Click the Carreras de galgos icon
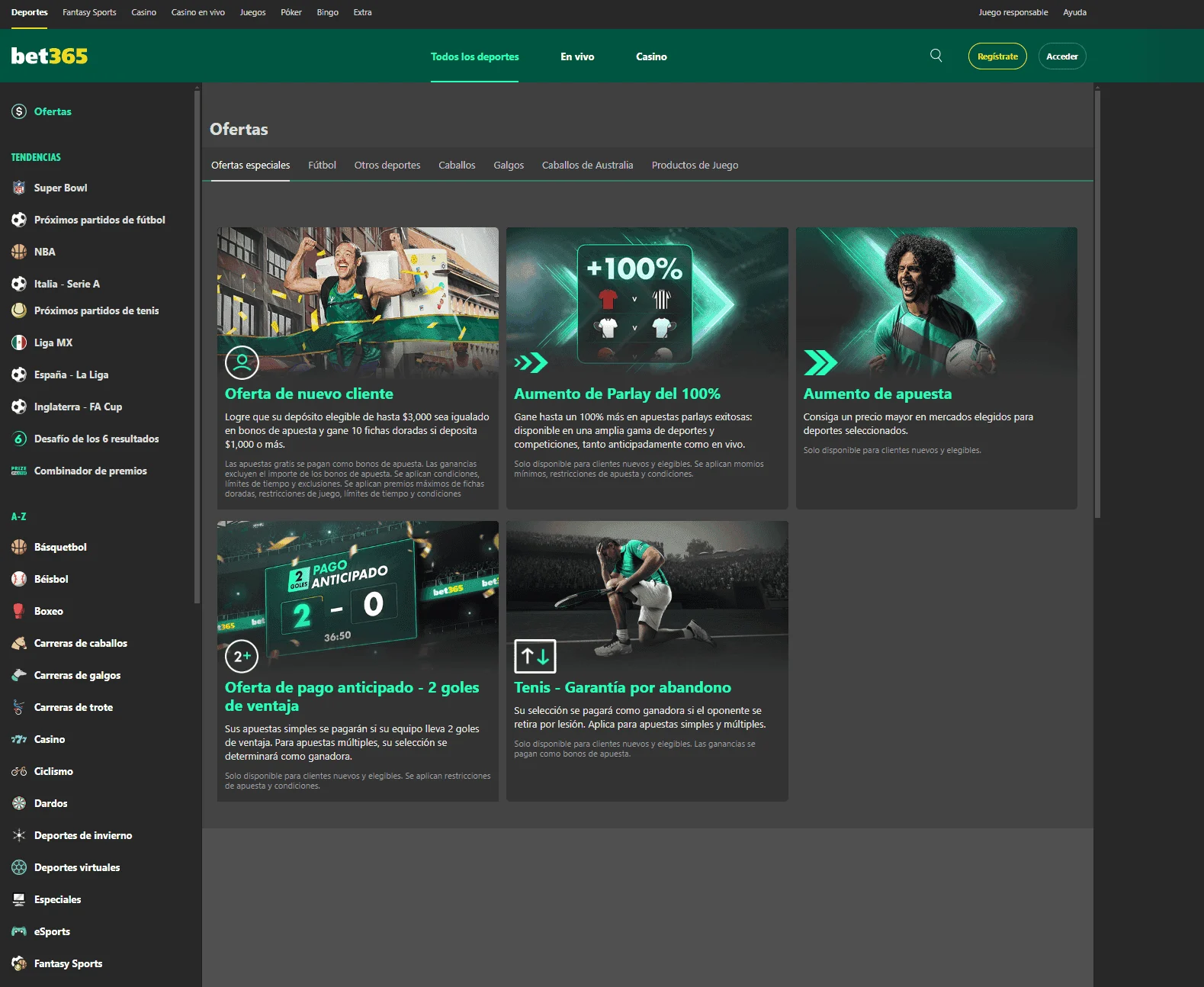1204x987 pixels. 19,675
